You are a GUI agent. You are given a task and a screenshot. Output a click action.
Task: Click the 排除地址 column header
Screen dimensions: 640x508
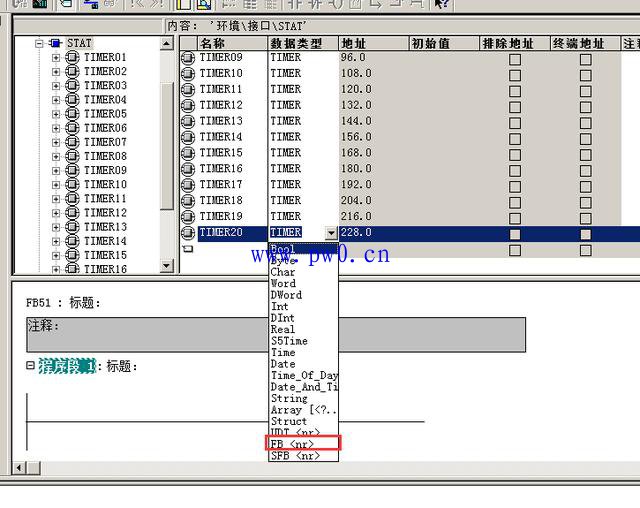point(515,43)
